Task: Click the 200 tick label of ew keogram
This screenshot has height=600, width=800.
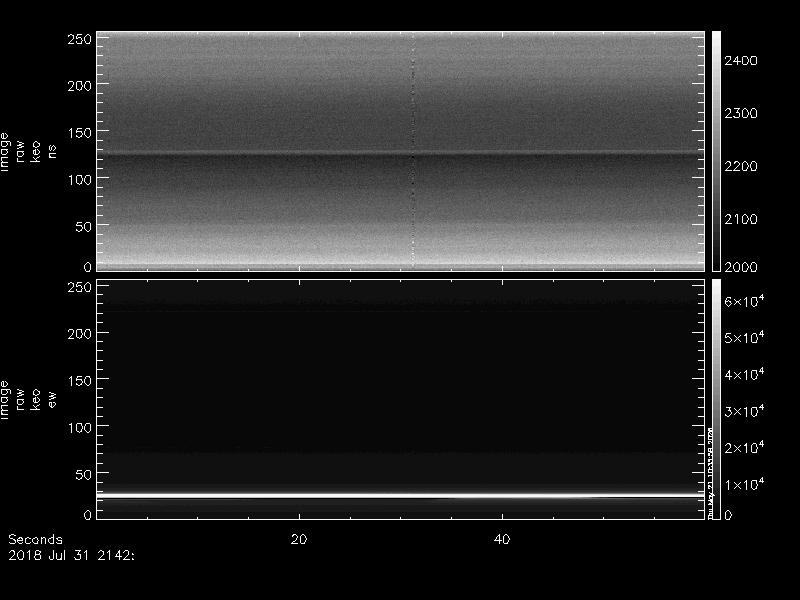Action: pyautogui.click(x=80, y=334)
